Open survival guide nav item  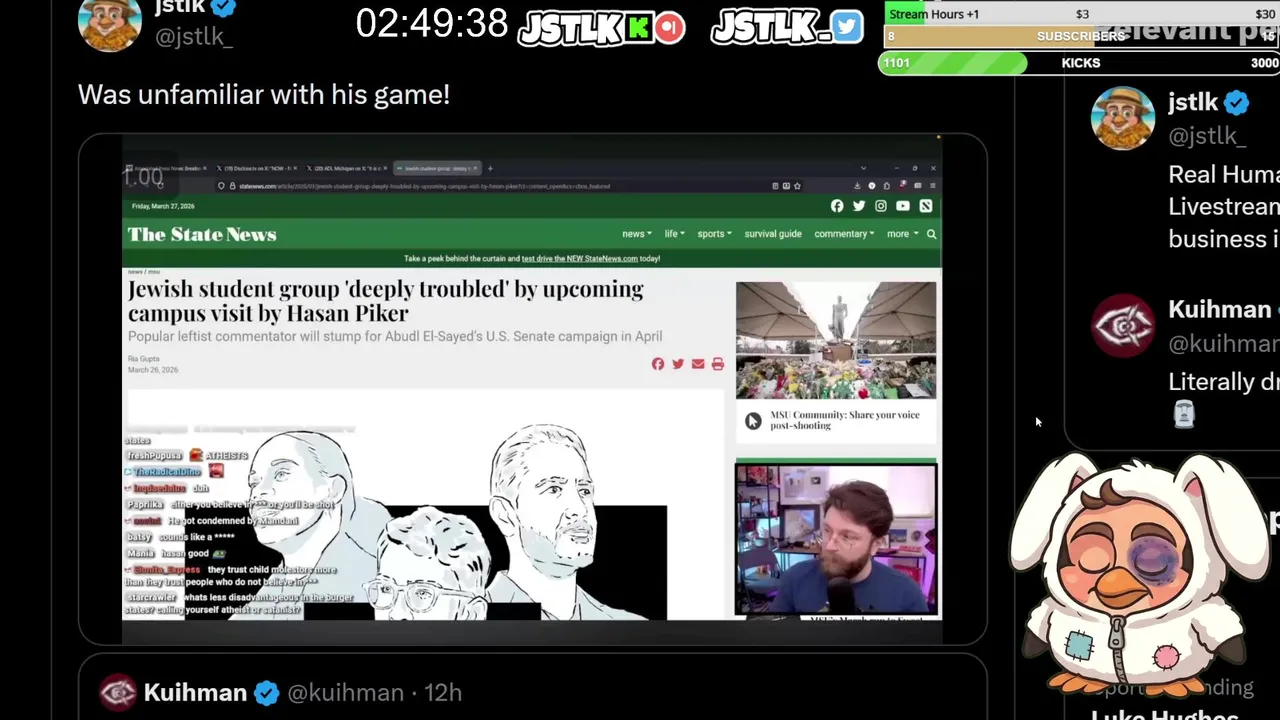773,234
